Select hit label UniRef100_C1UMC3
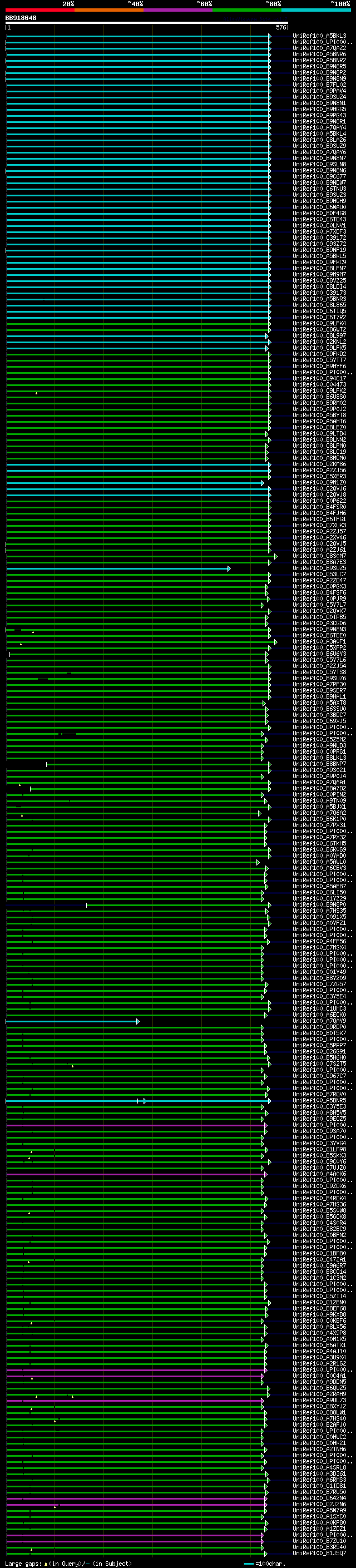This screenshot has height=1568, width=356. click(x=319, y=1008)
